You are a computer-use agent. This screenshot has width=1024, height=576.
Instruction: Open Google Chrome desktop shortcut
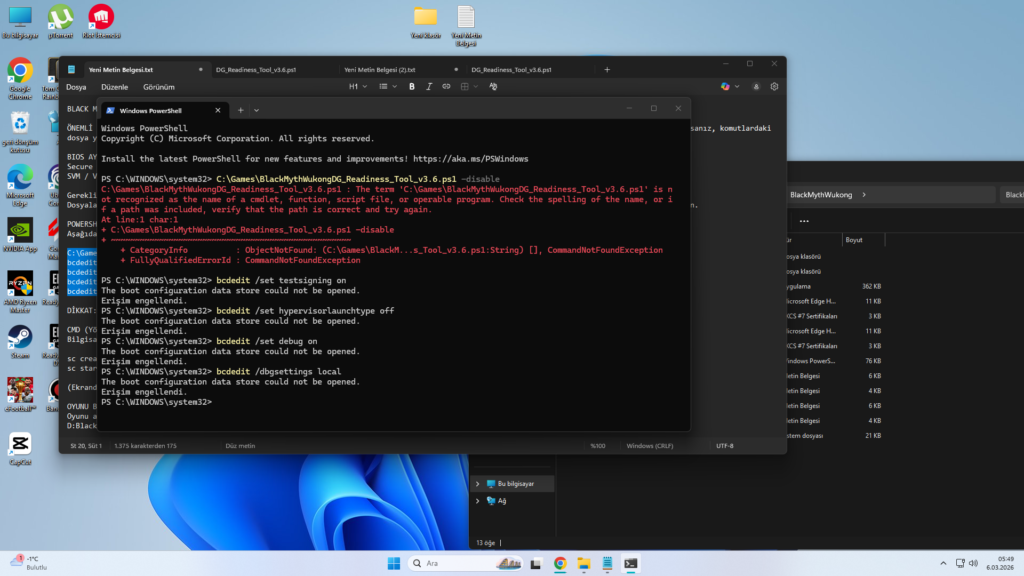pyautogui.click(x=20, y=78)
